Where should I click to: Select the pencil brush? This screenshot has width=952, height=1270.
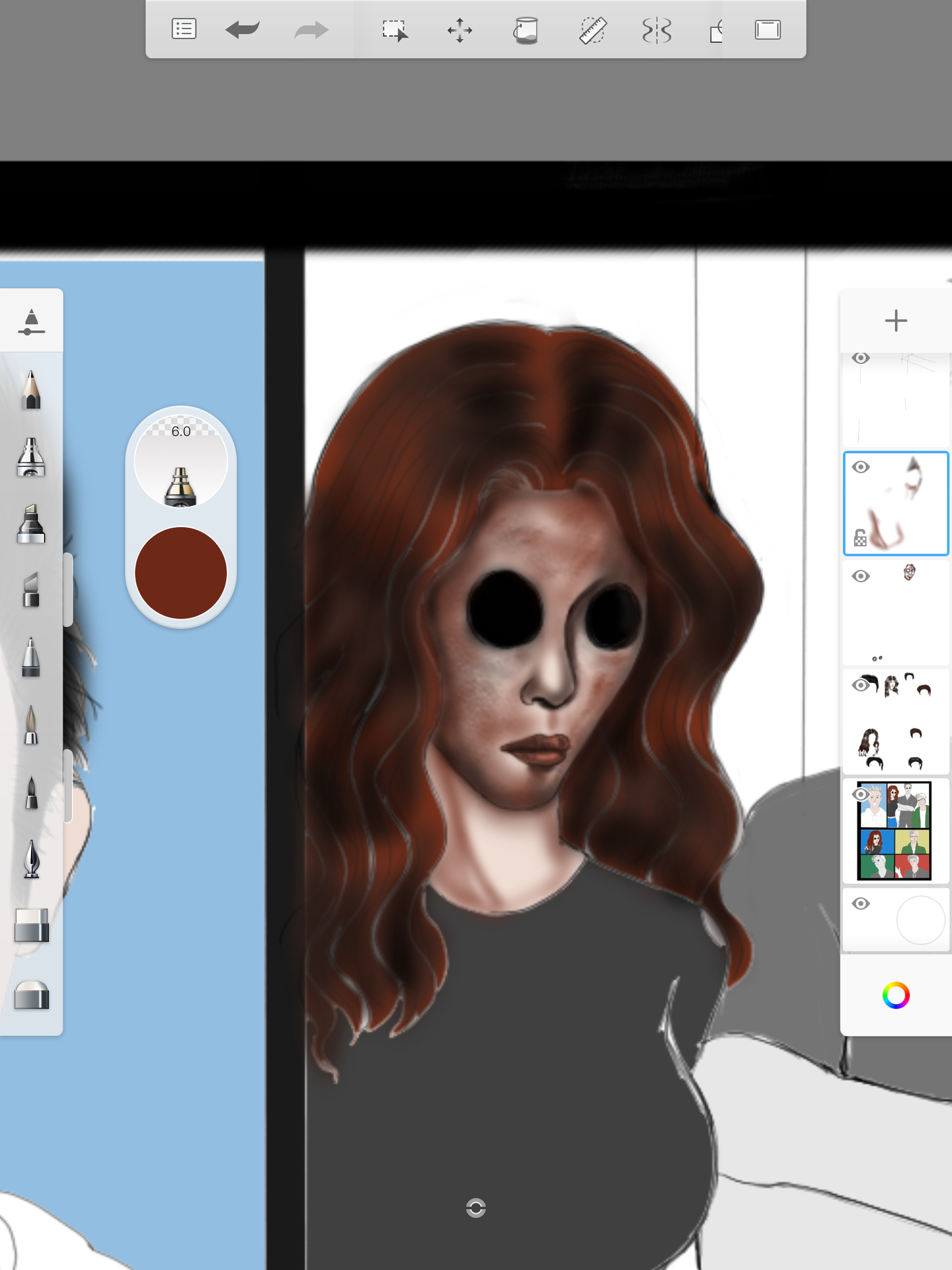31,390
